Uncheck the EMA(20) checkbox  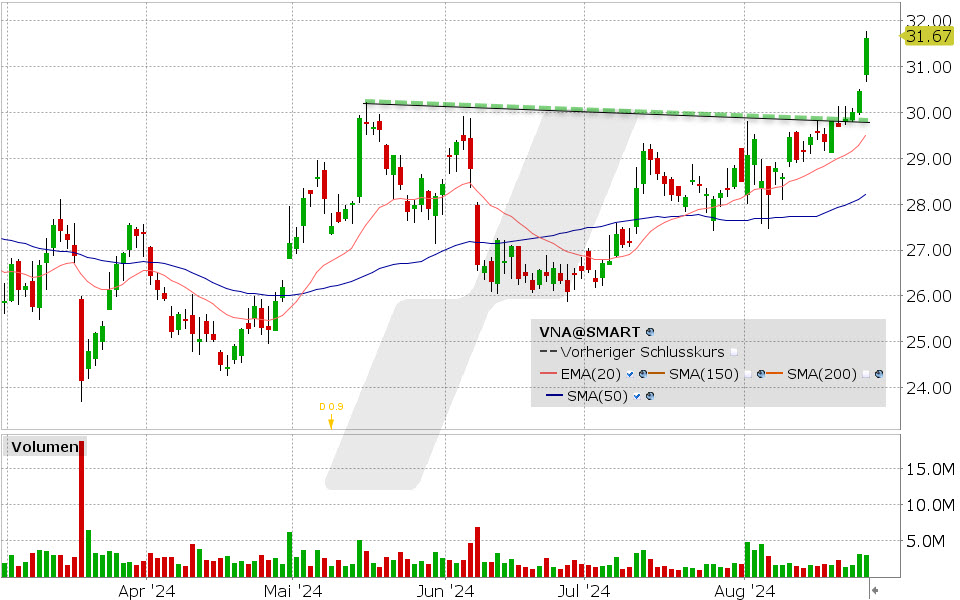click(630, 374)
